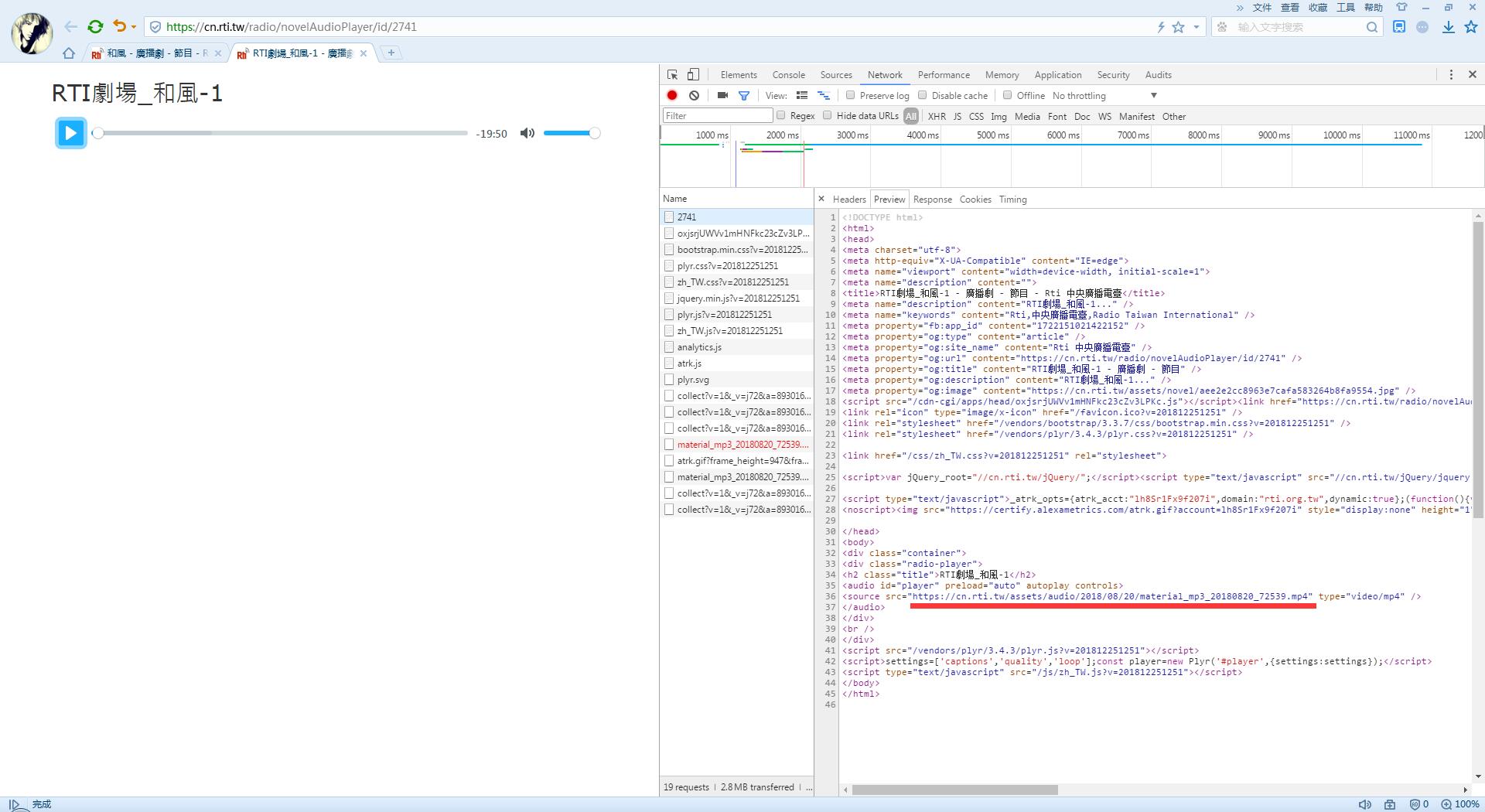Open browser skin shirt icon
Image resolution: width=1485 pixels, height=812 pixels.
pyautogui.click(x=1401, y=7)
